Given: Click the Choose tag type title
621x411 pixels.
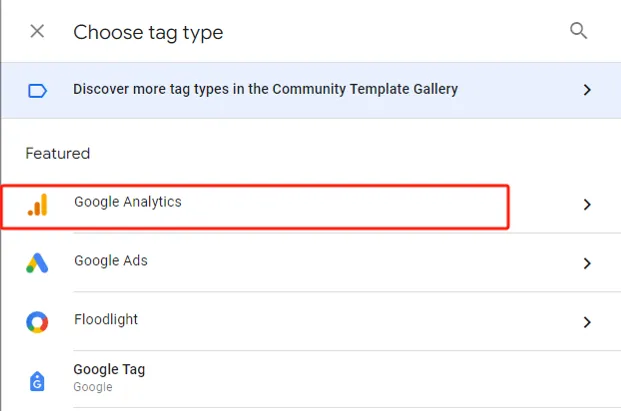Looking at the screenshot, I should (148, 32).
